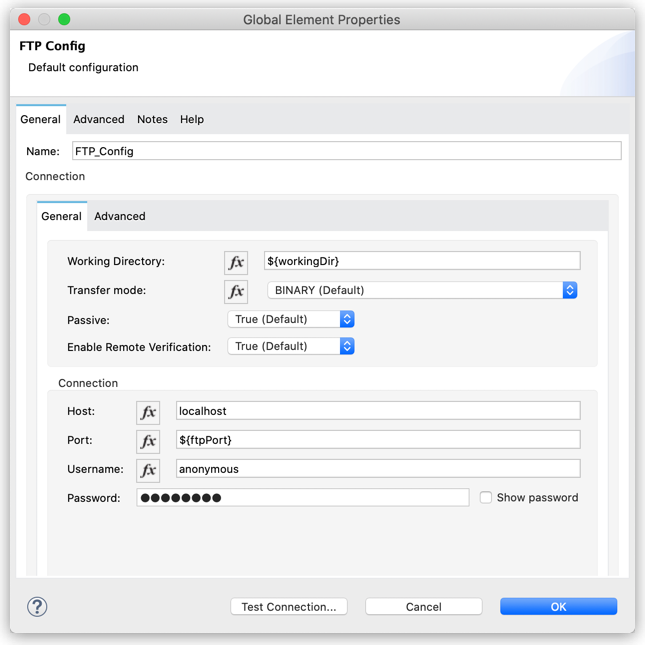
Task: Select the Connection section's General tab
Action: [61, 216]
